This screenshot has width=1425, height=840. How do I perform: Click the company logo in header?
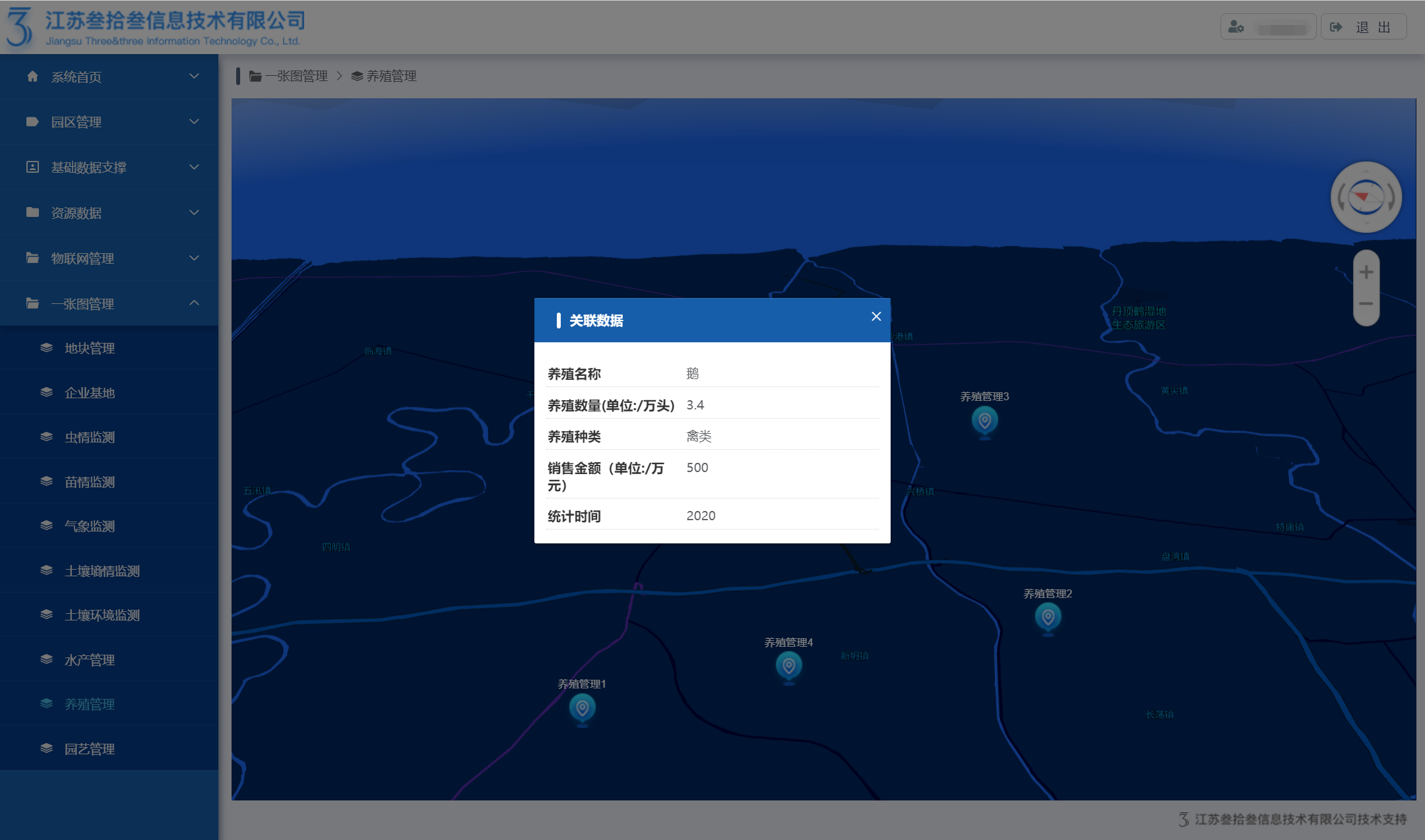point(20,27)
